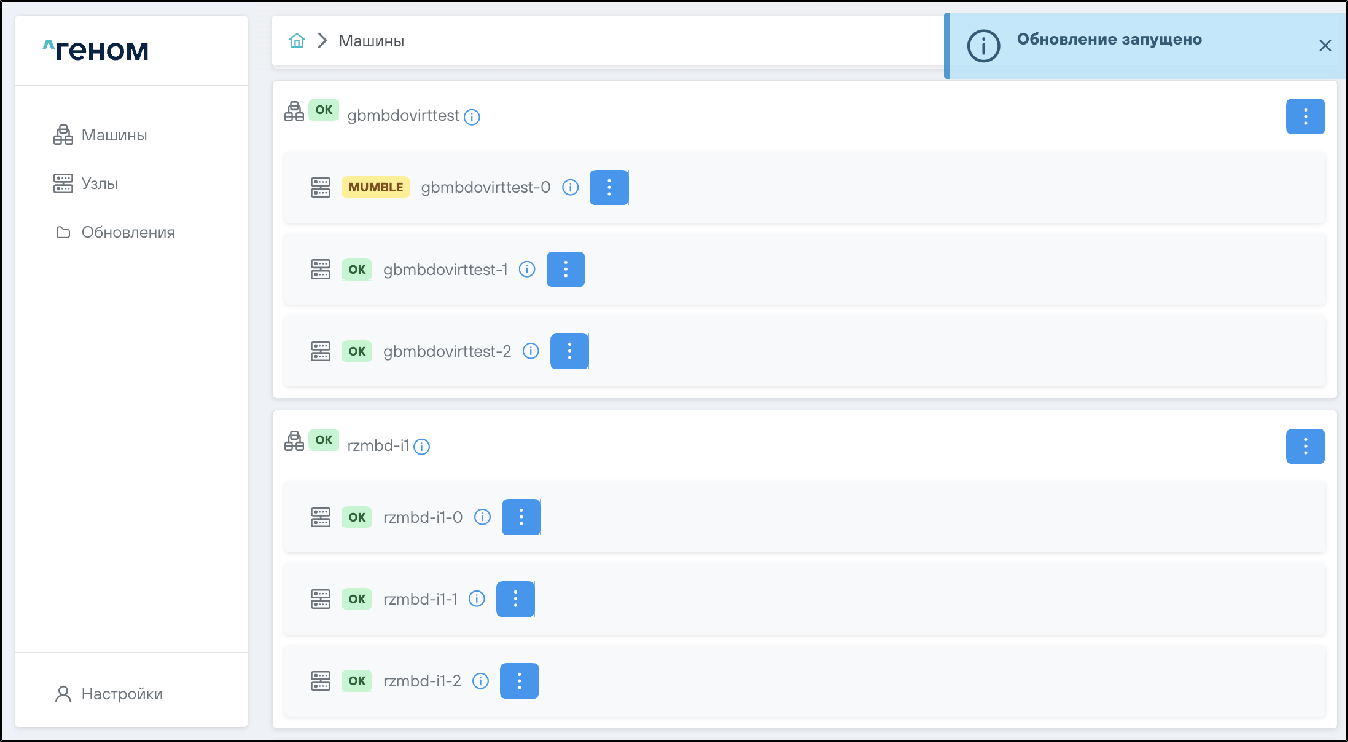Screen dimensions: 1348x742
Task: Show info for rzmbd-i1-0 node
Action: (482, 517)
